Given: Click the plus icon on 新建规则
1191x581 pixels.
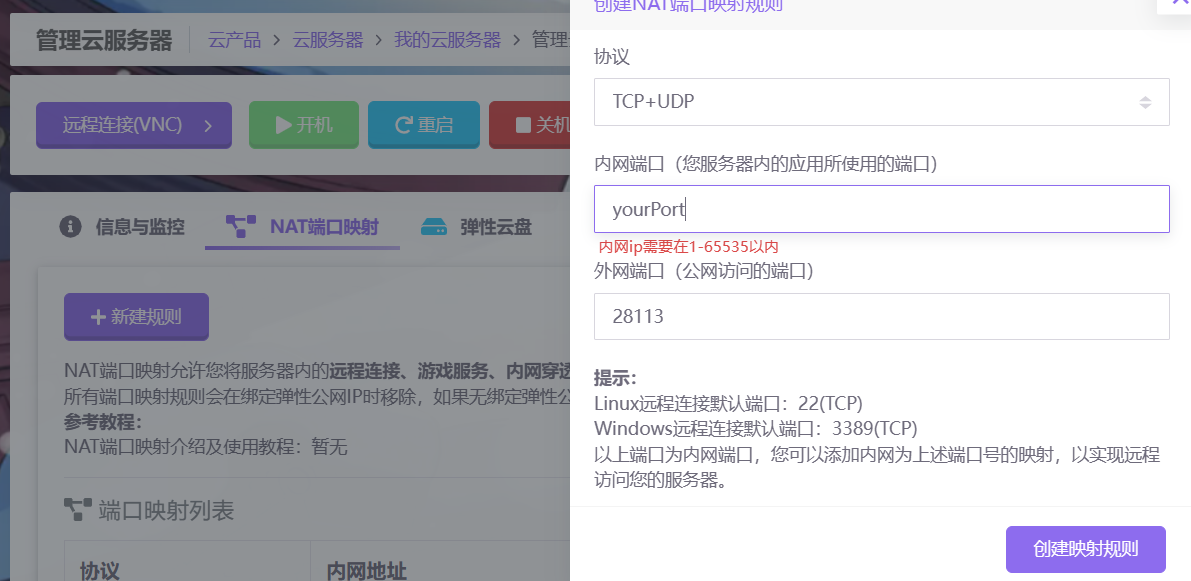Looking at the screenshot, I should [98, 317].
